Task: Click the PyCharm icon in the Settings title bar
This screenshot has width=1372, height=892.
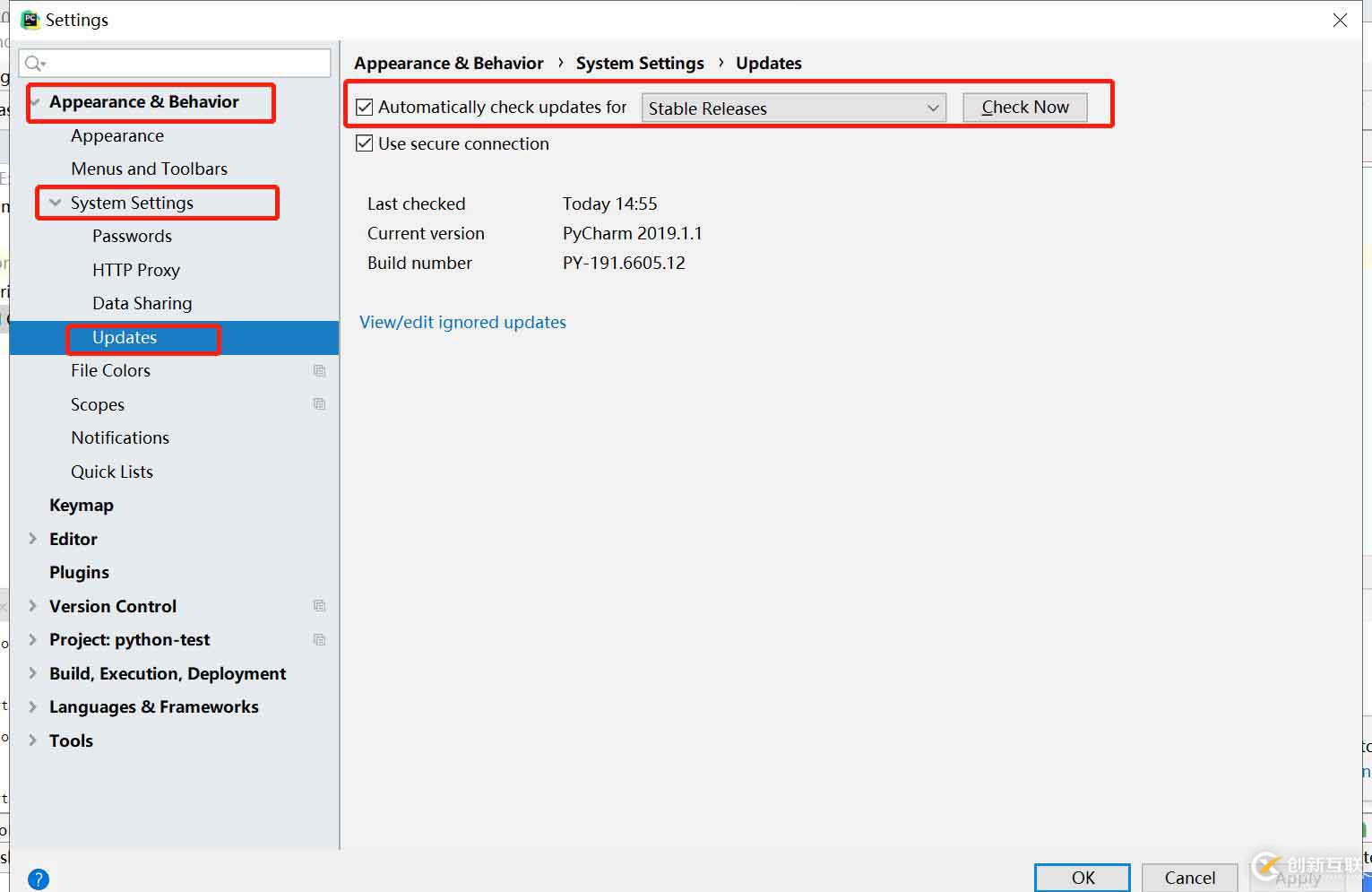Action: [x=30, y=20]
